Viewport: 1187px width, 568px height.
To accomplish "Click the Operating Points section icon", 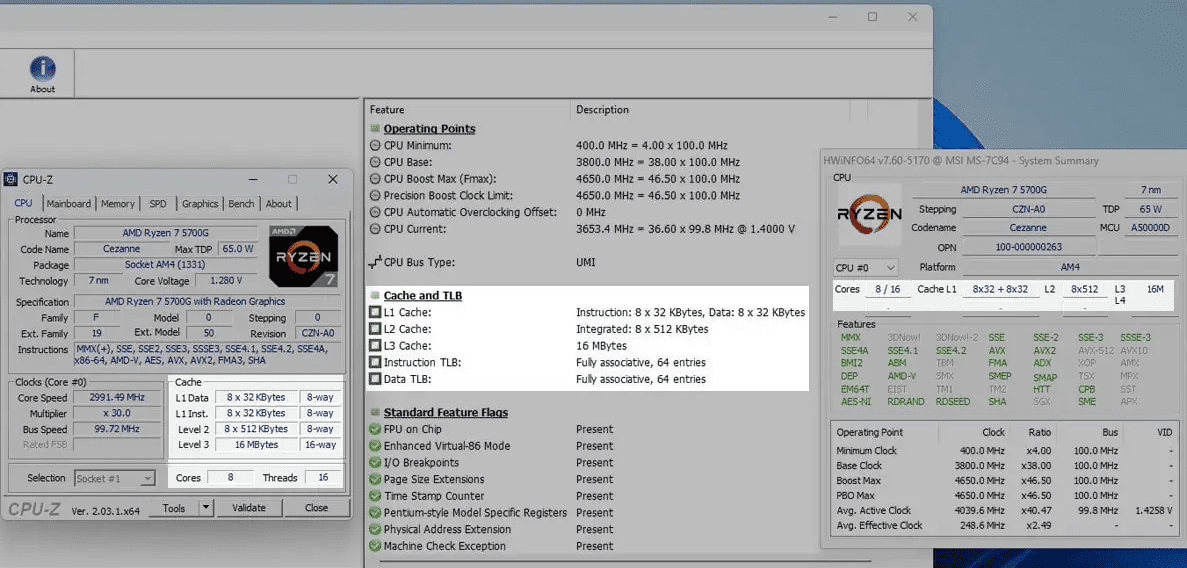I will point(375,129).
